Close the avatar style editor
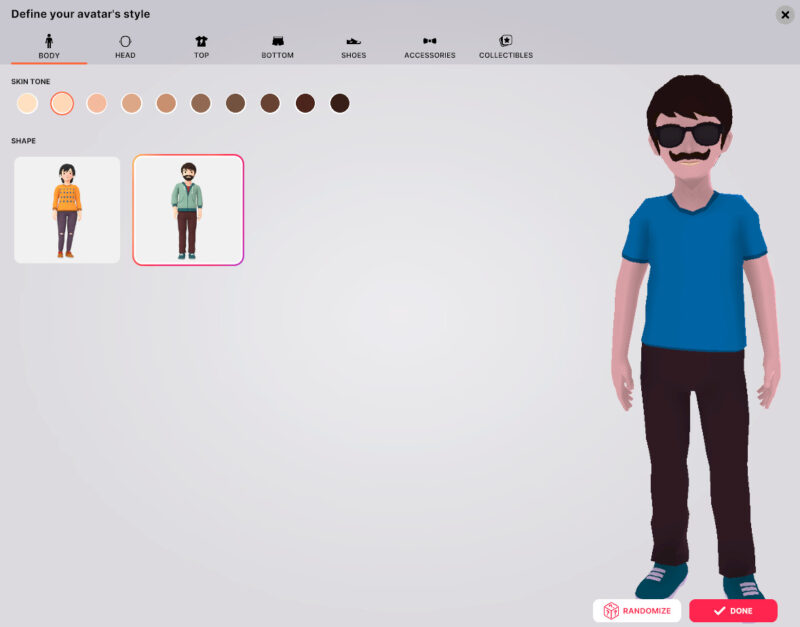 click(x=784, y=15)
